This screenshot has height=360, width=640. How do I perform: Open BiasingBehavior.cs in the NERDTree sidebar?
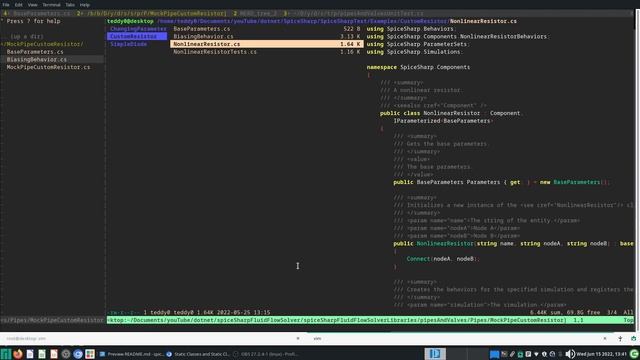point(37,60)
